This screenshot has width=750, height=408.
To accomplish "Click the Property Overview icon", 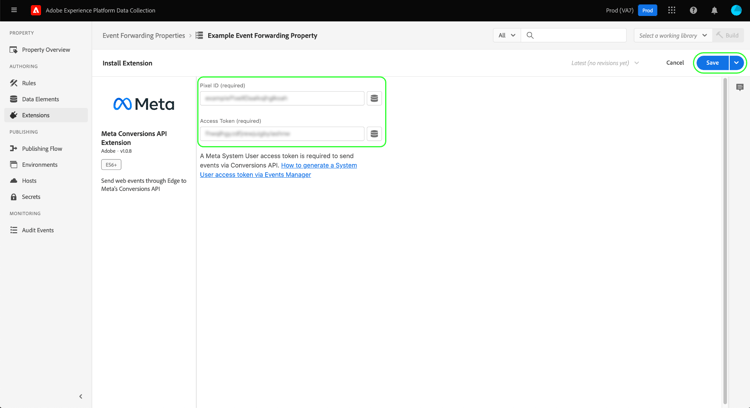I will point(13,50).
